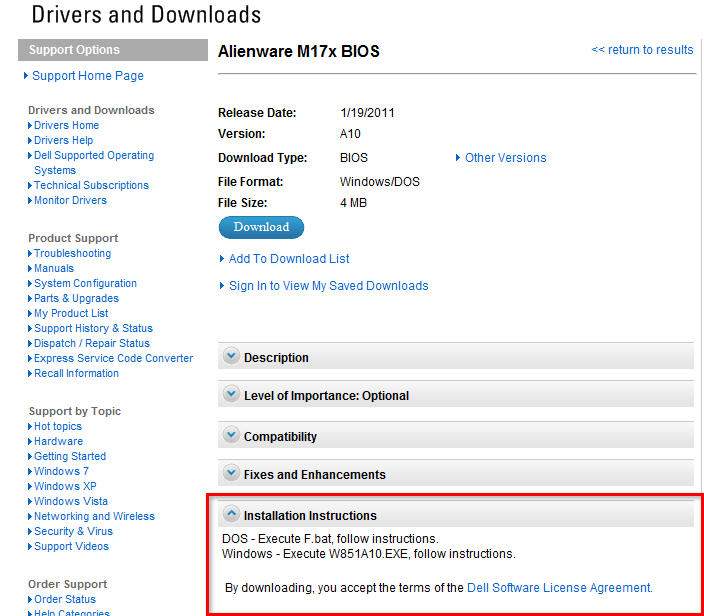Open the Support Home Page link
This screenshot has width=704, height=616.
pos(88,76)
